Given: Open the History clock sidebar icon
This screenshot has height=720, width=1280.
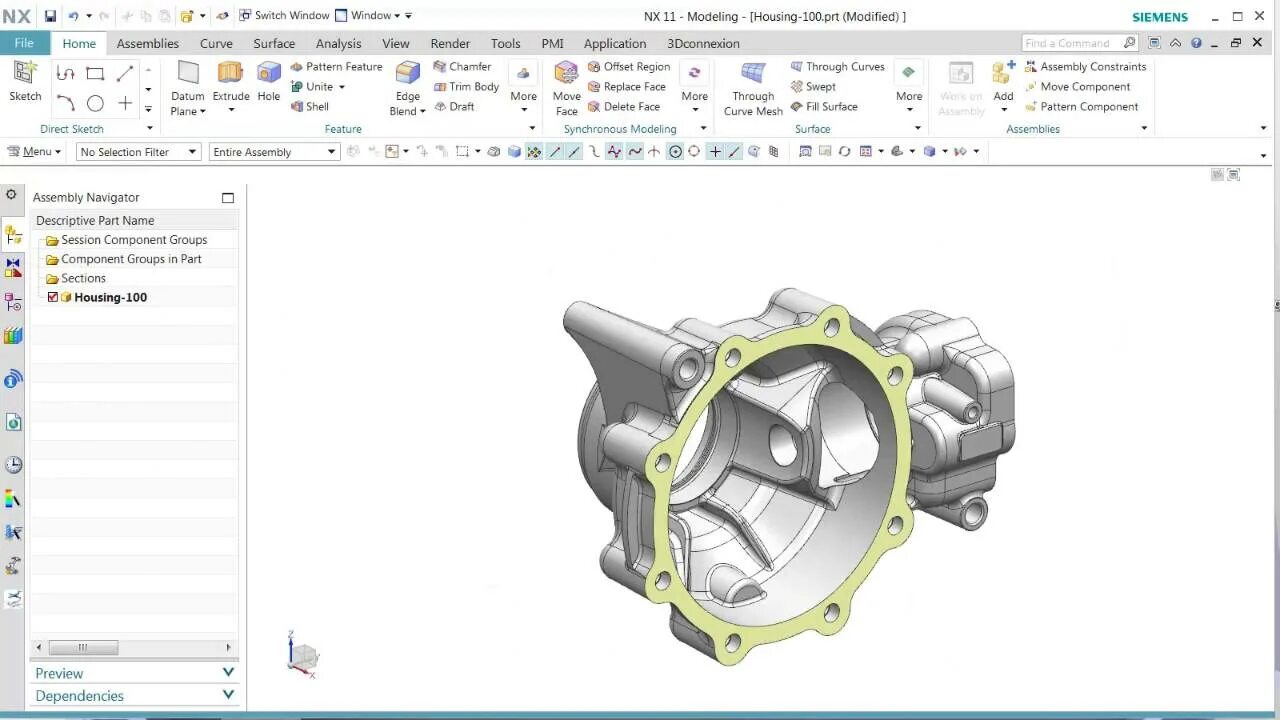Looking at the screenshot, I should click(13, 465).
